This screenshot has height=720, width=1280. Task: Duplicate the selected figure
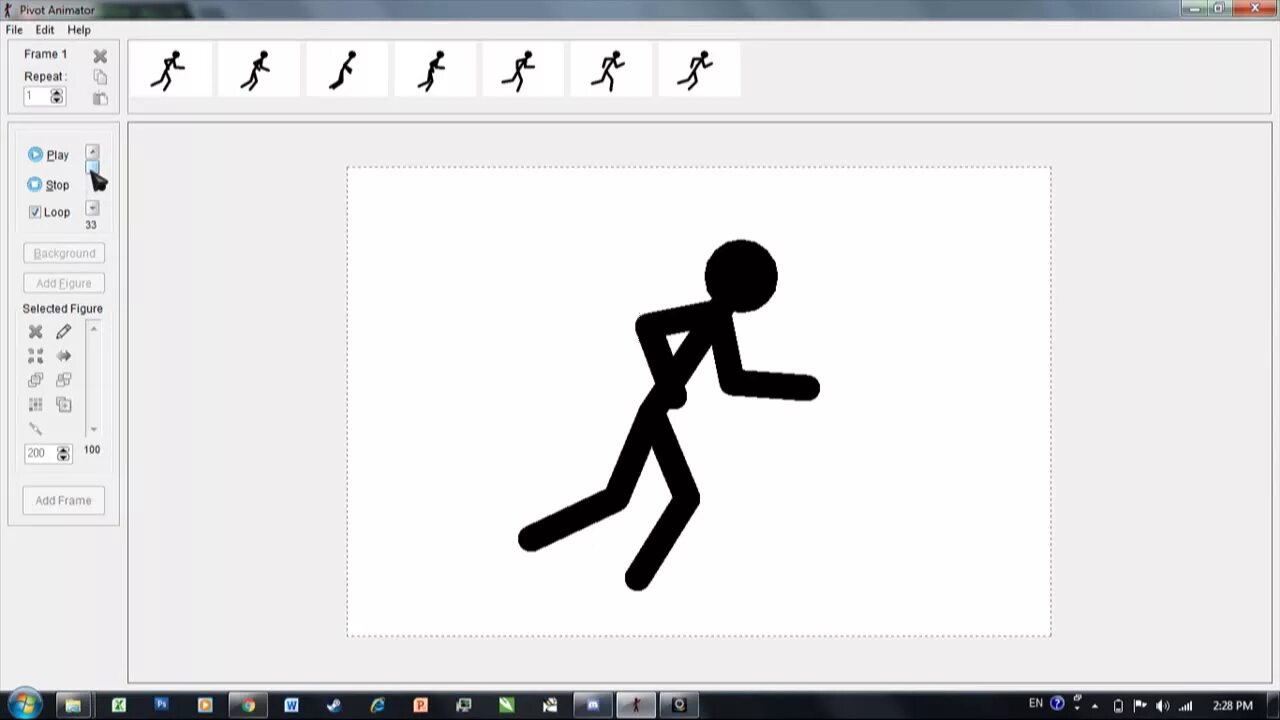pos(63,404)
